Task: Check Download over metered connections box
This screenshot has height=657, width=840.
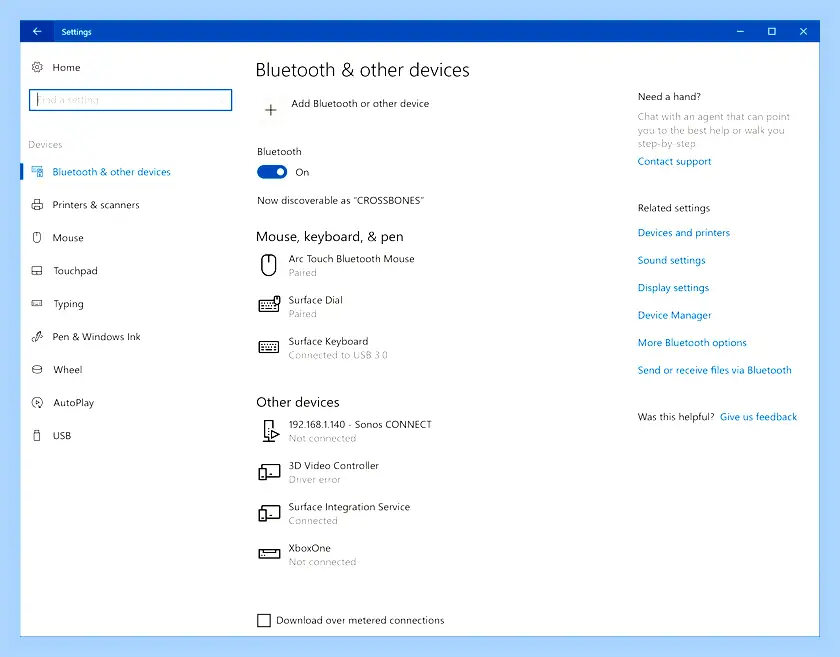Action: click(264, 620)
